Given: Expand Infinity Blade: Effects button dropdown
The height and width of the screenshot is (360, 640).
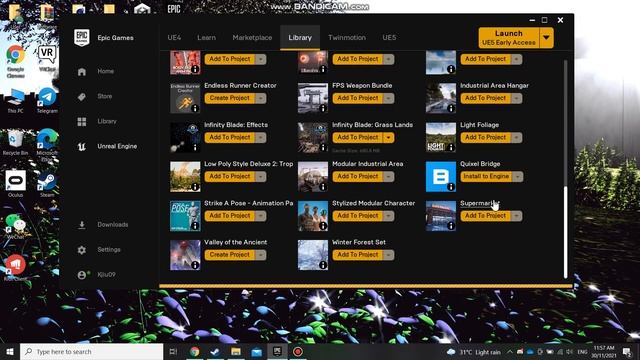Looking at the screenshot, I should click(x=260, y=137).
